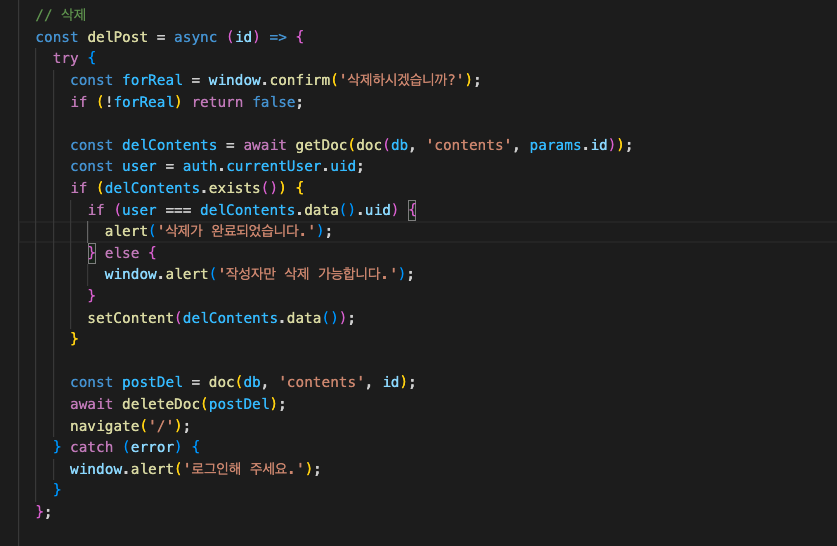The width and height of the screenshot is (837, 546).
Task: Click the 'user ===' comparison
Action: [156, 210]
